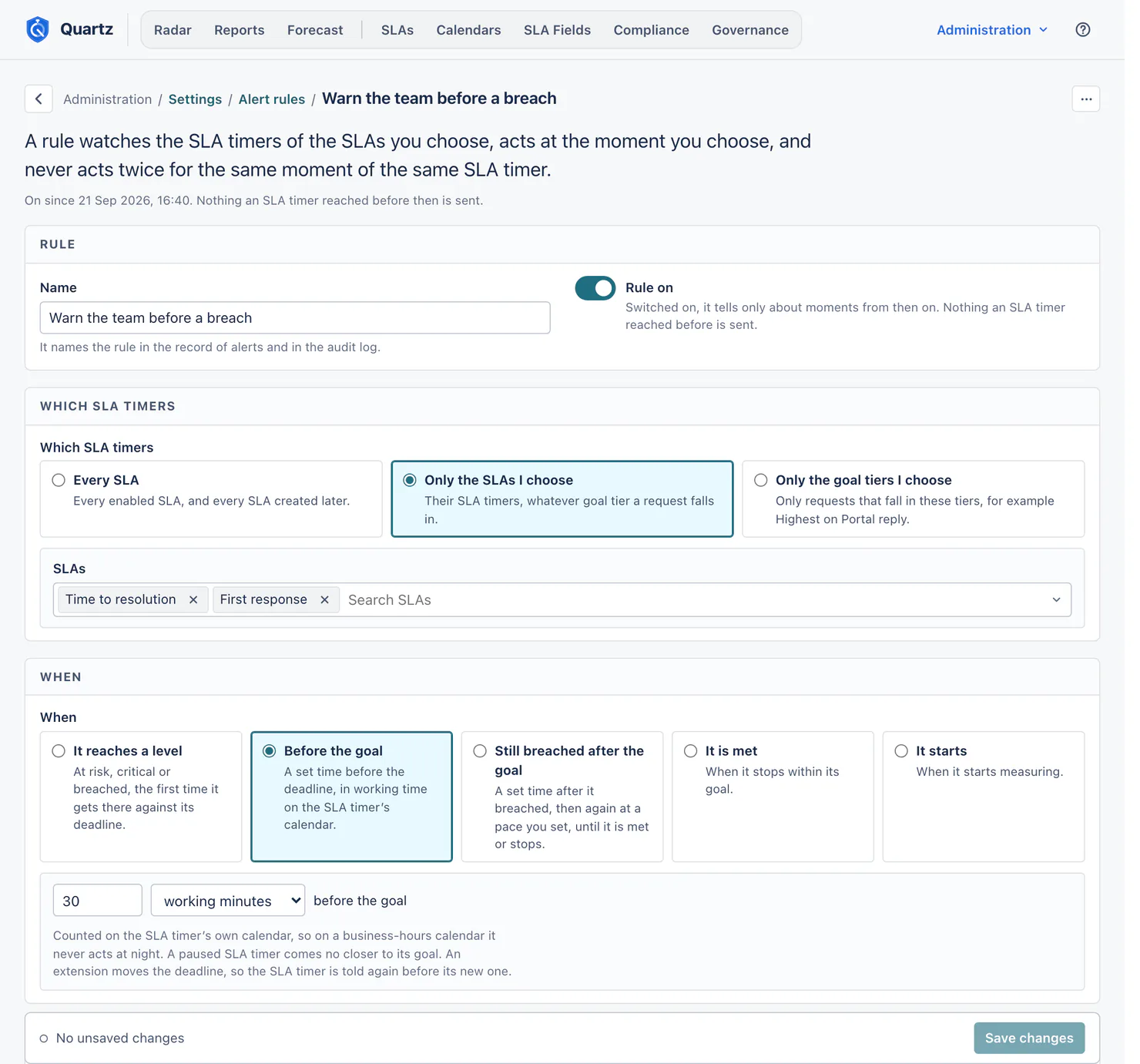Select Before the goal trigger

click(x=351, y=797)
